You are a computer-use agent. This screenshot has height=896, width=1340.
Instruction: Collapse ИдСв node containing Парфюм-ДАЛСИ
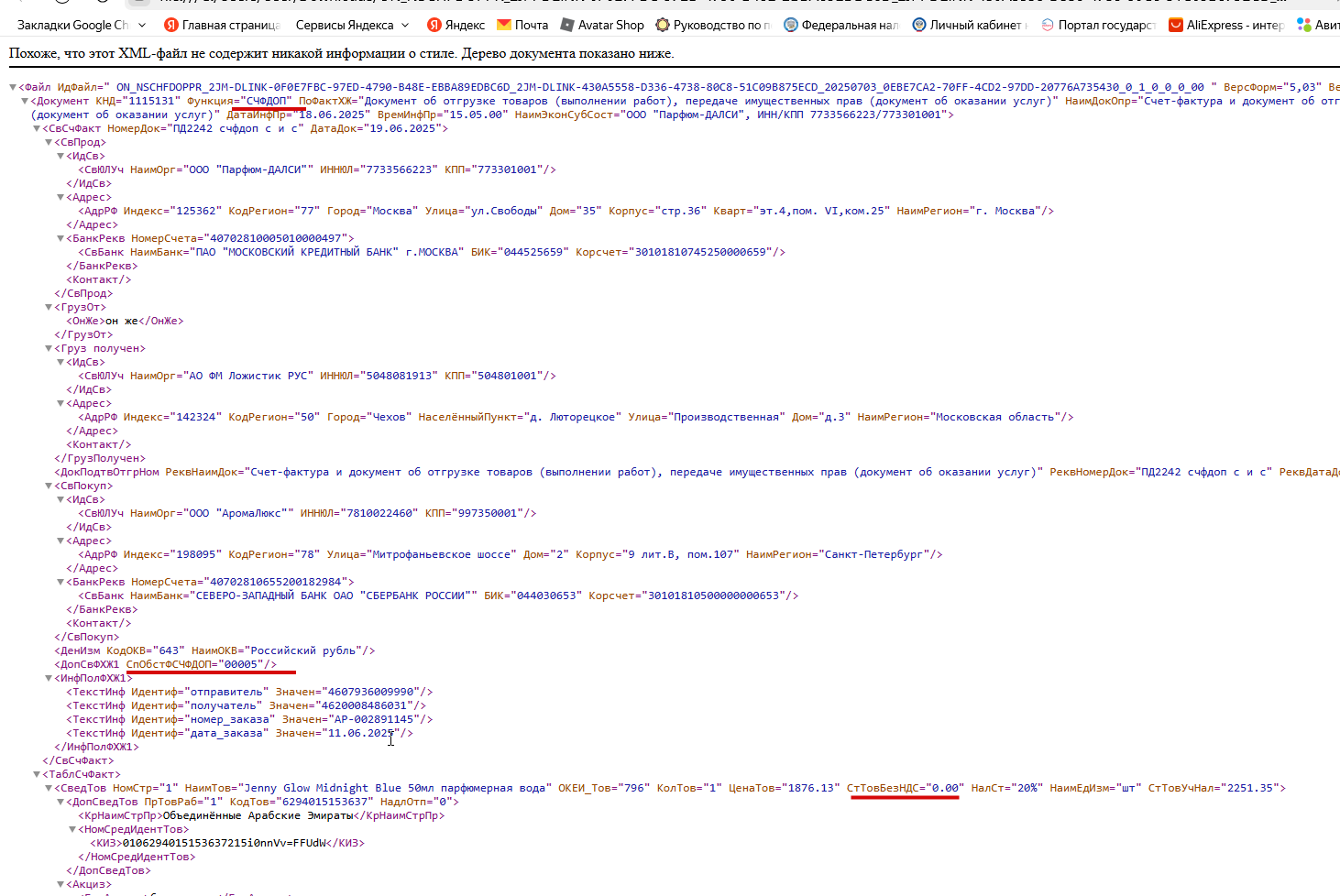pos(61,157)
